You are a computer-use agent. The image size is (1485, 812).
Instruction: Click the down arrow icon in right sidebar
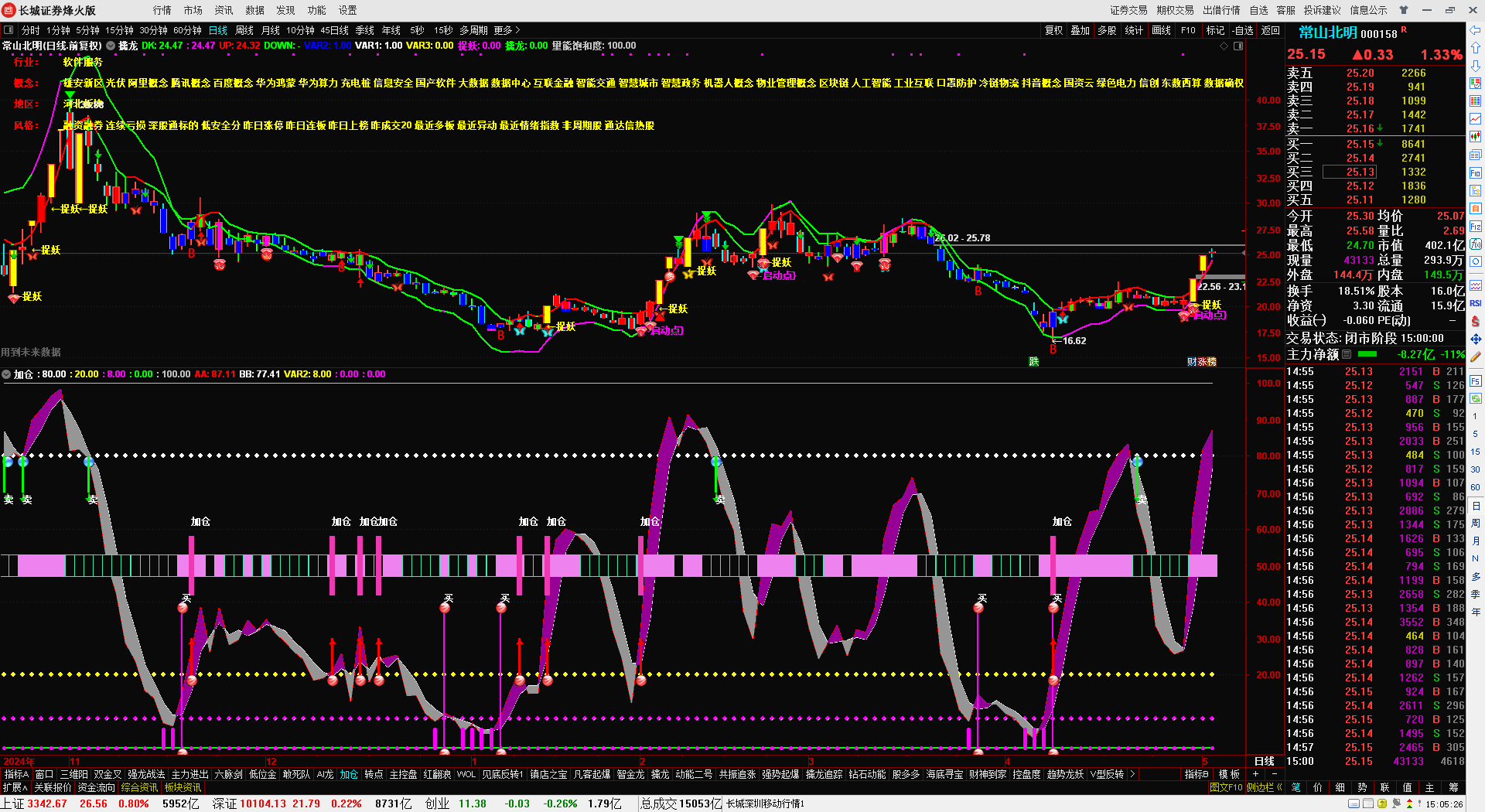point(1476,65)
